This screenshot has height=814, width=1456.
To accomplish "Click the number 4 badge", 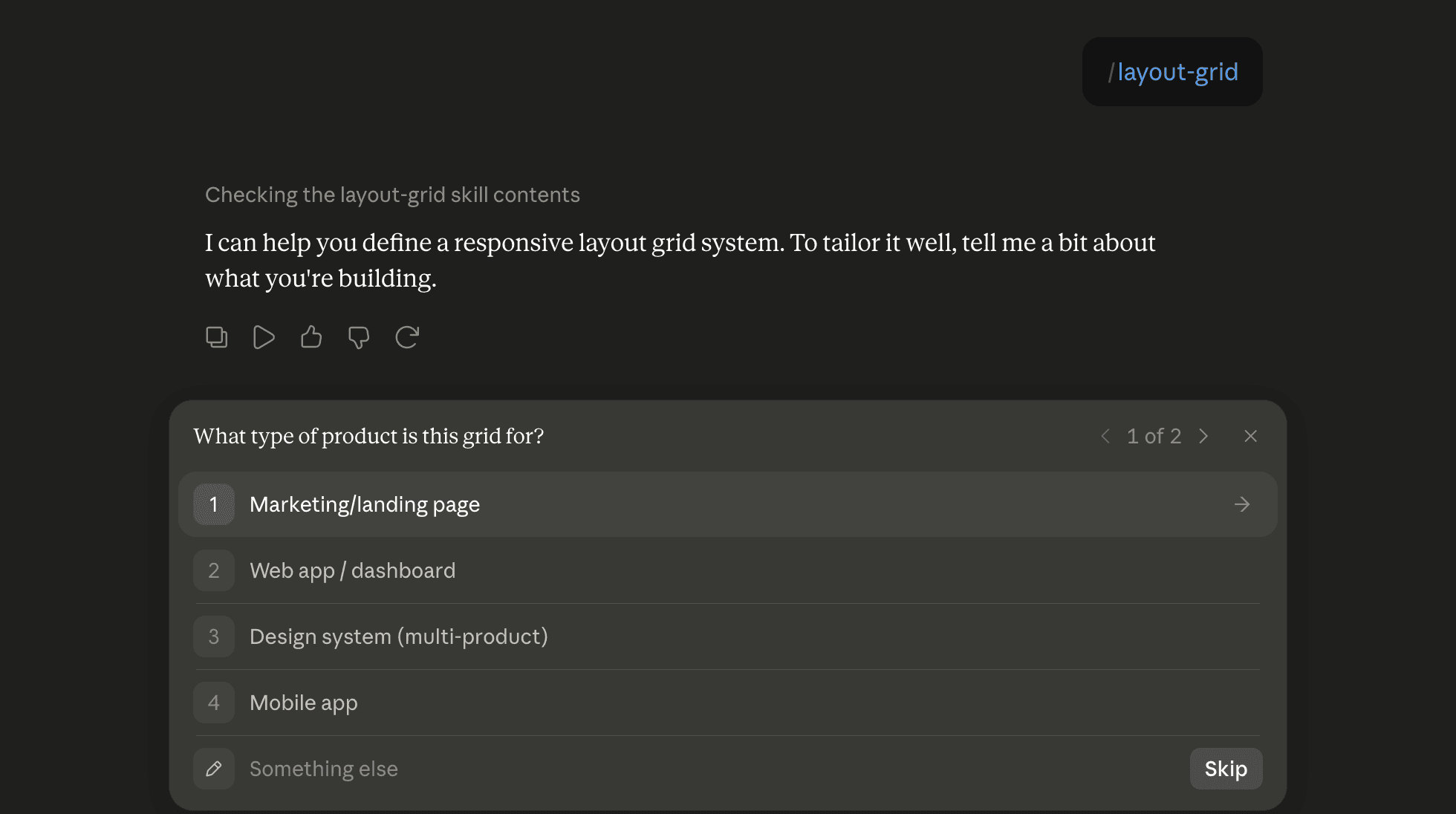I will point(214,703).
